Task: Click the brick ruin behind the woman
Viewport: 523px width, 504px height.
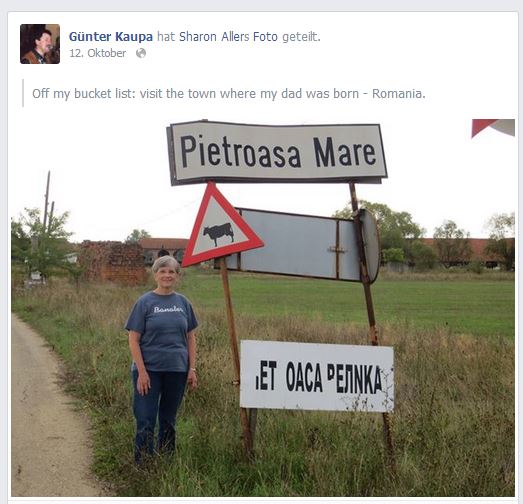Action: pyautogui.click(x=112, y=262)
